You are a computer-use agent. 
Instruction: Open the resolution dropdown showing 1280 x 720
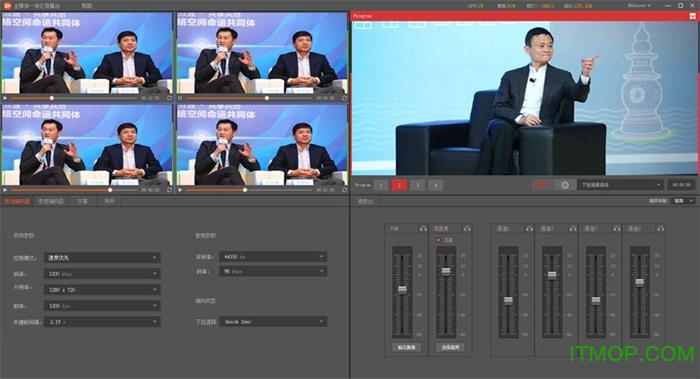point(102,290)
